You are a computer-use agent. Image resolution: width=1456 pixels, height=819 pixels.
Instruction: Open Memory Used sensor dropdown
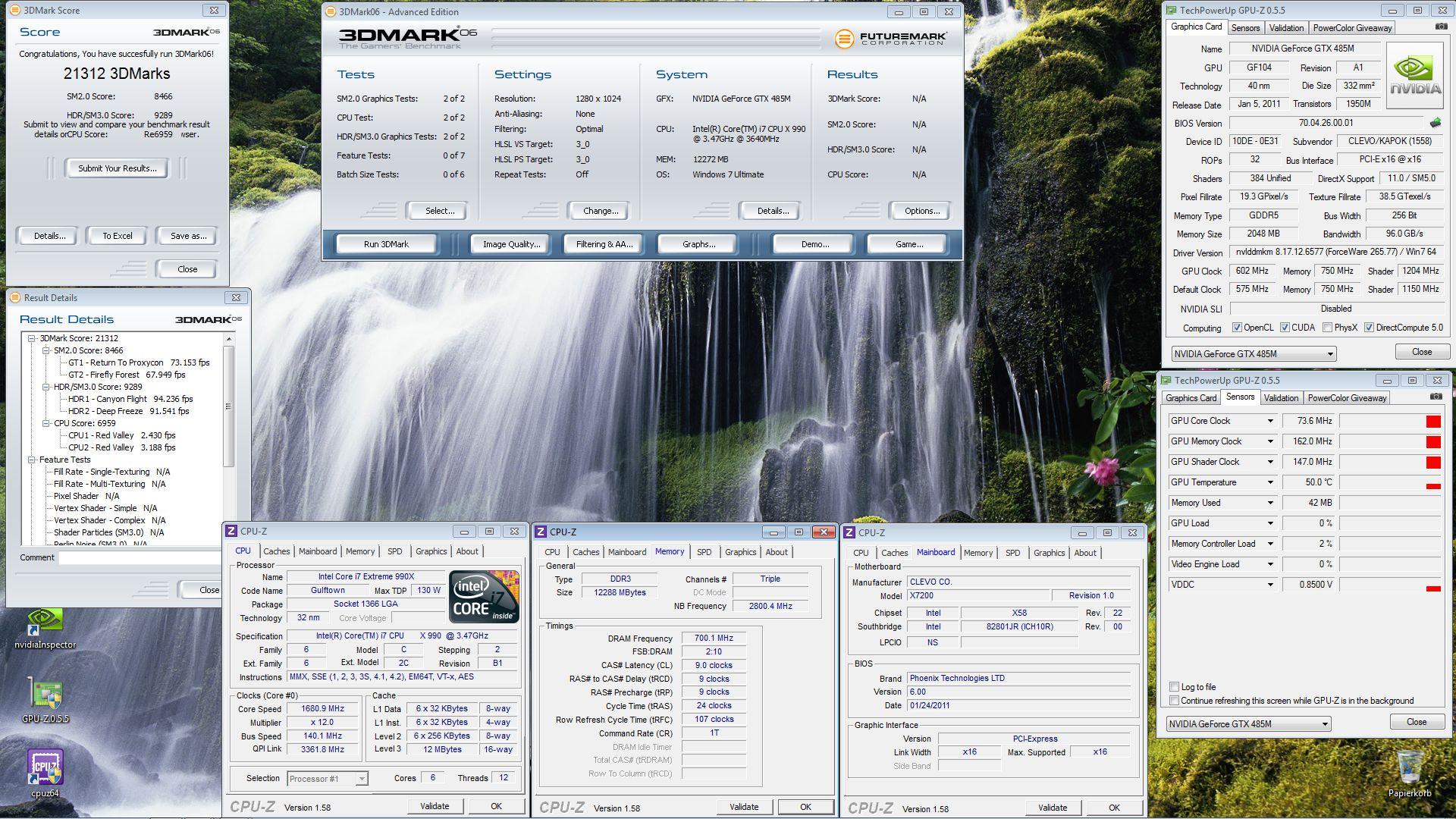pos(1270,503)
